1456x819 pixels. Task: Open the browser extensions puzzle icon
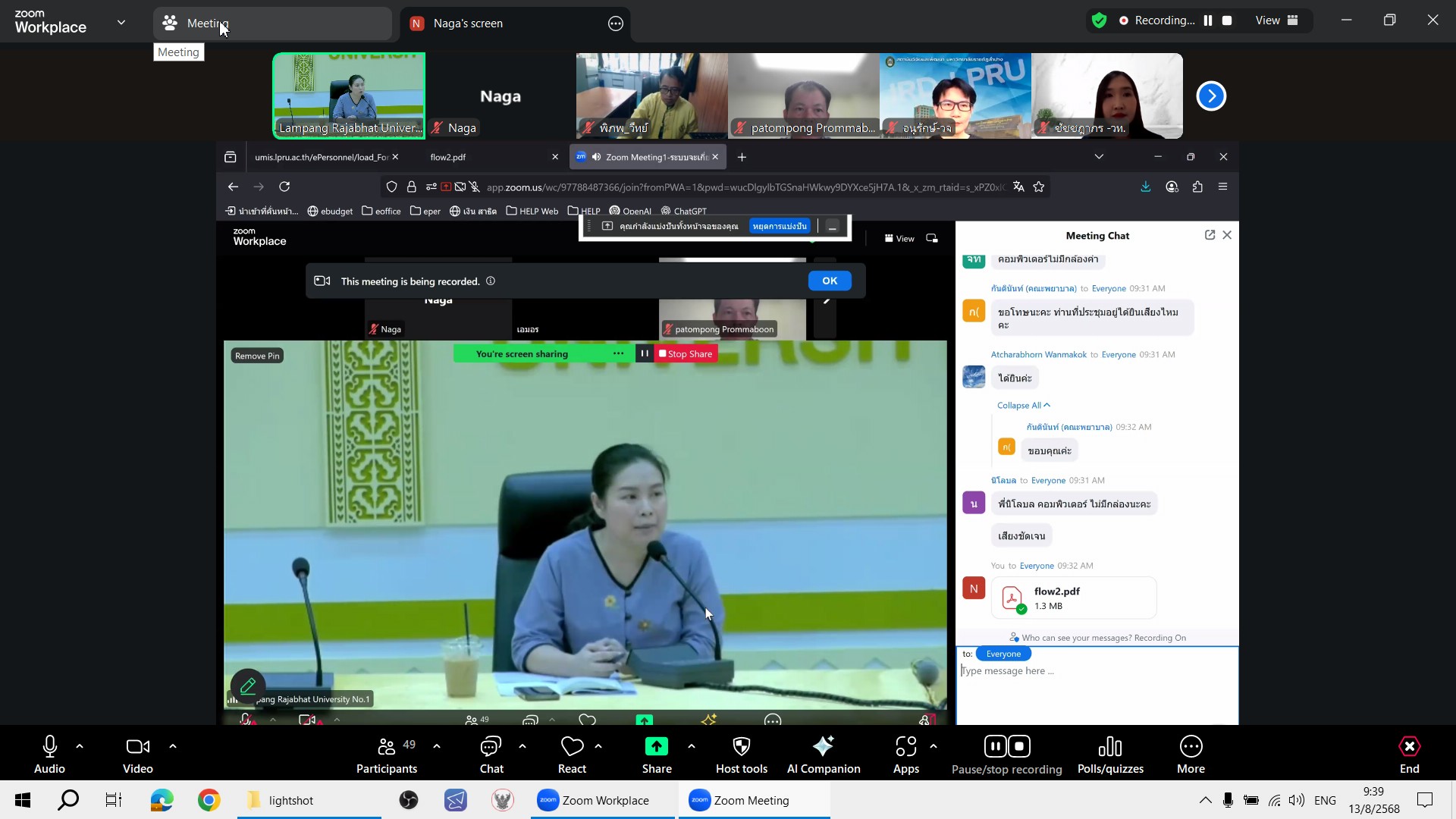(x=1197, y=187)
